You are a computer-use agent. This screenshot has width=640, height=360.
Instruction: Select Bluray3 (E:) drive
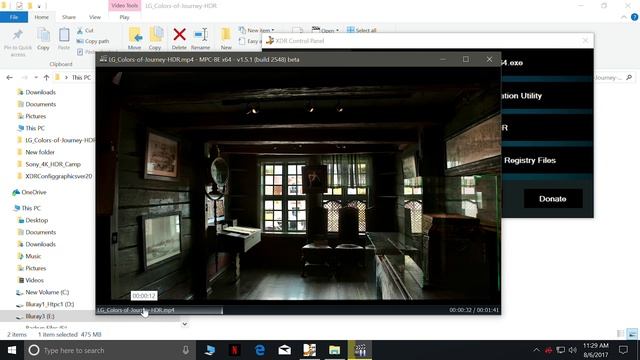pos(40,316)
